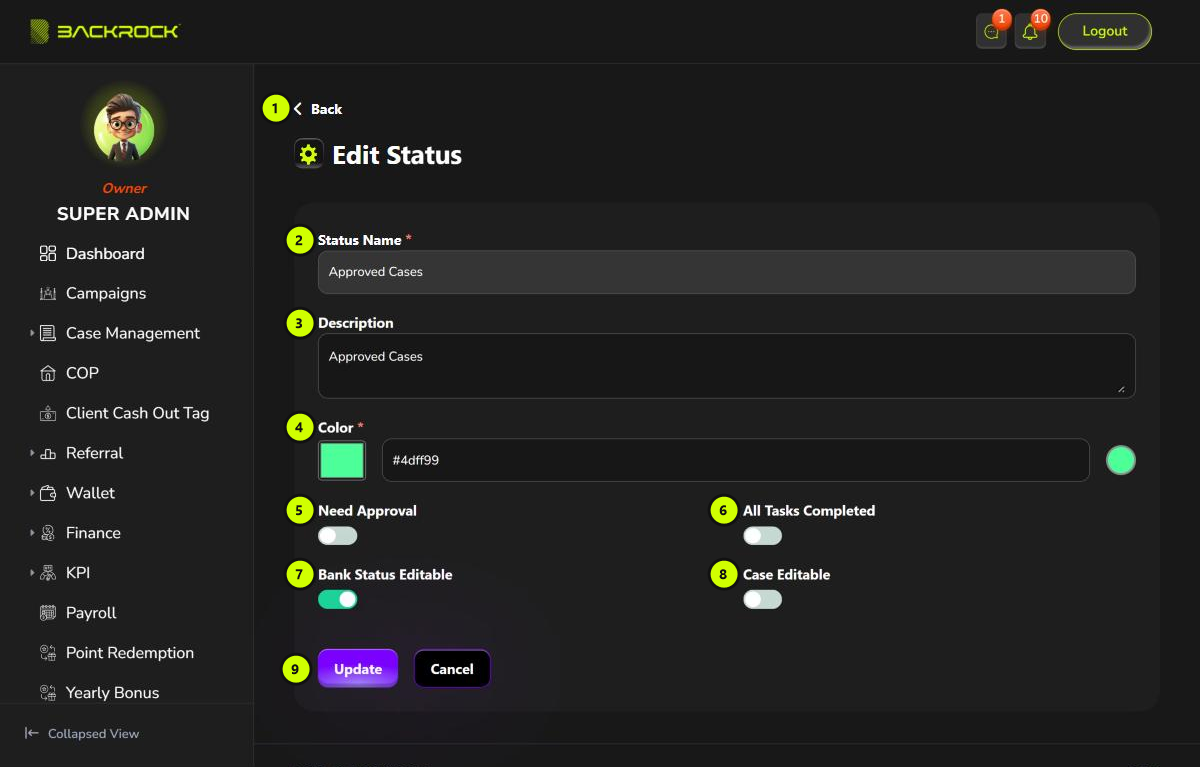1200x767 pixels.
Task: Click the COP building icon
Action: pyautogui.click(x=48, y=374)
